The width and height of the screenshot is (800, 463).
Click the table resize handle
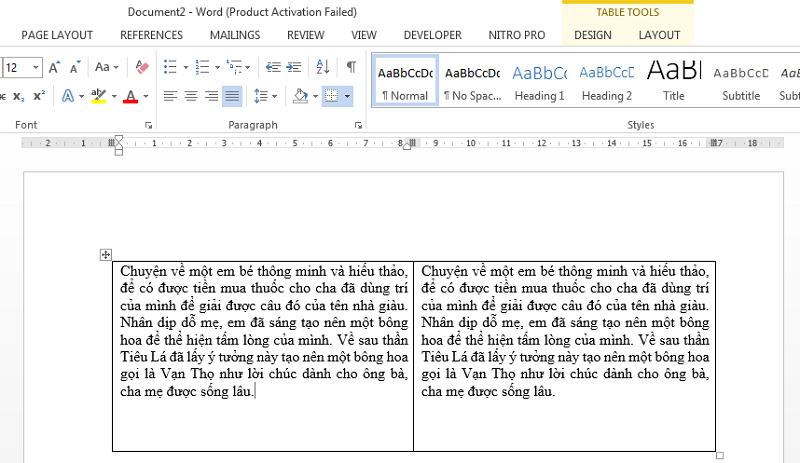[720, 455]
